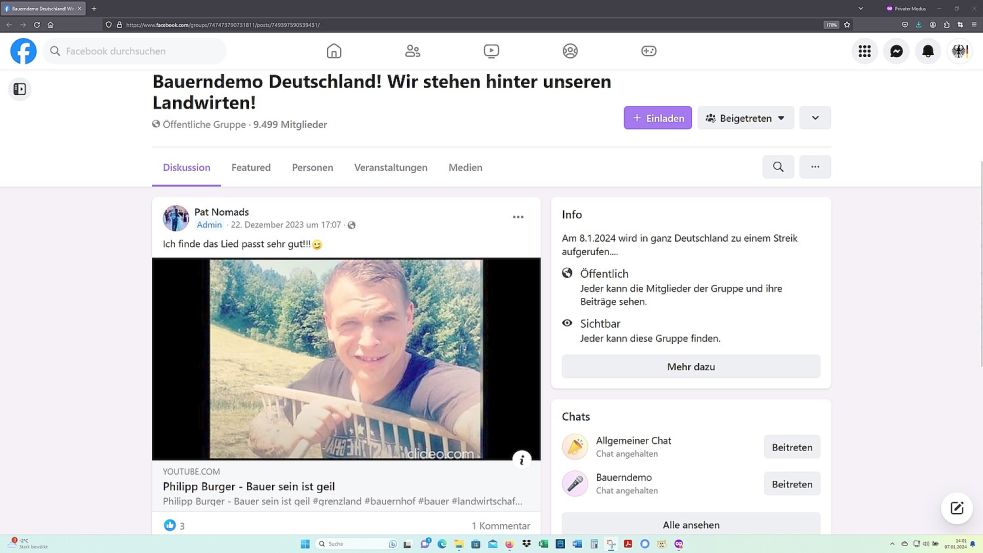Click in Facebook durchsuchen search field

134,51
